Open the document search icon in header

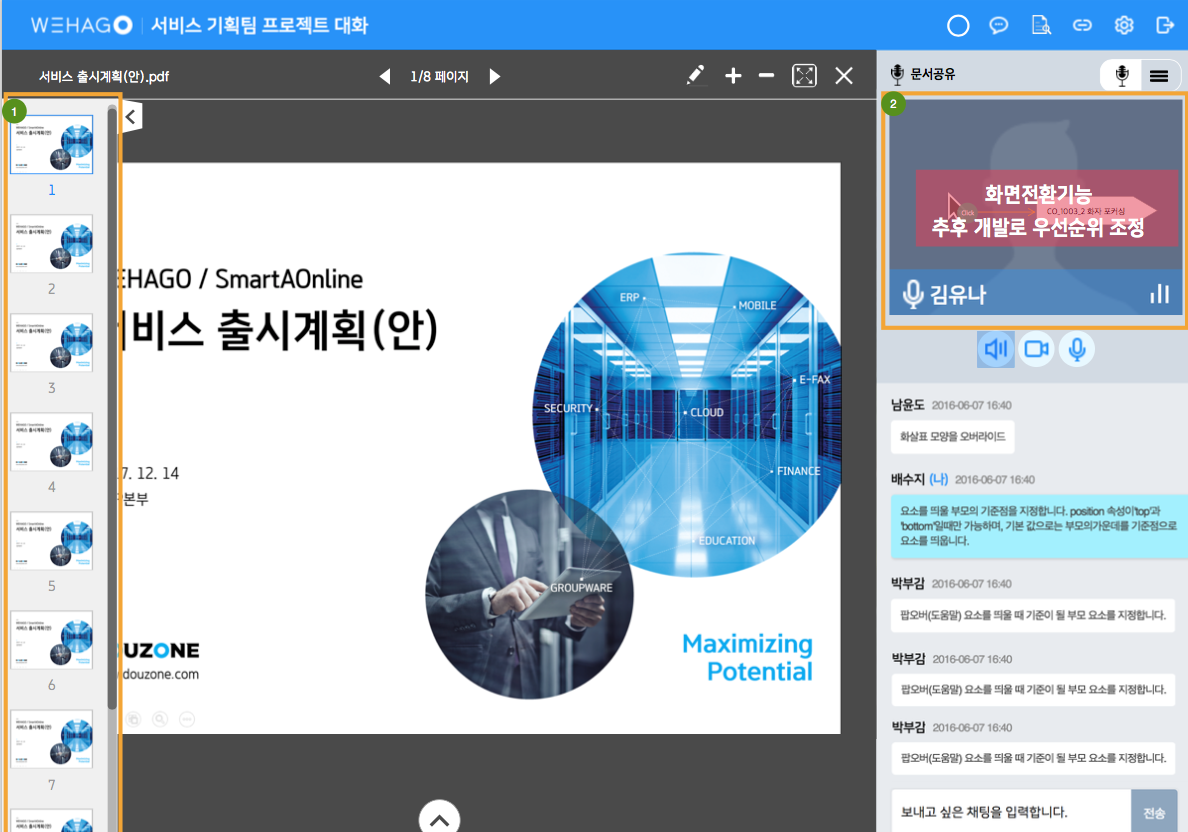(1041, 26)
